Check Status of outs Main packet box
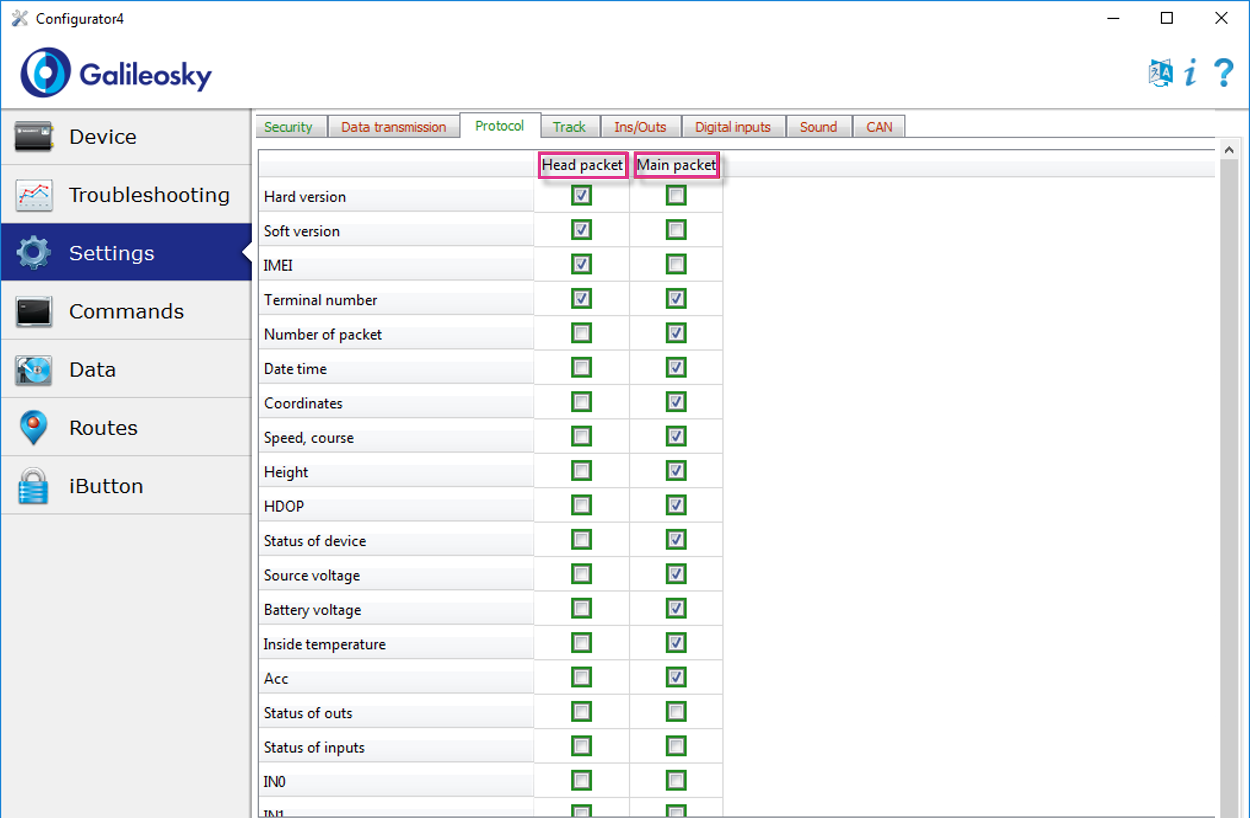The image size is (1254, 818). pos(676,712)
